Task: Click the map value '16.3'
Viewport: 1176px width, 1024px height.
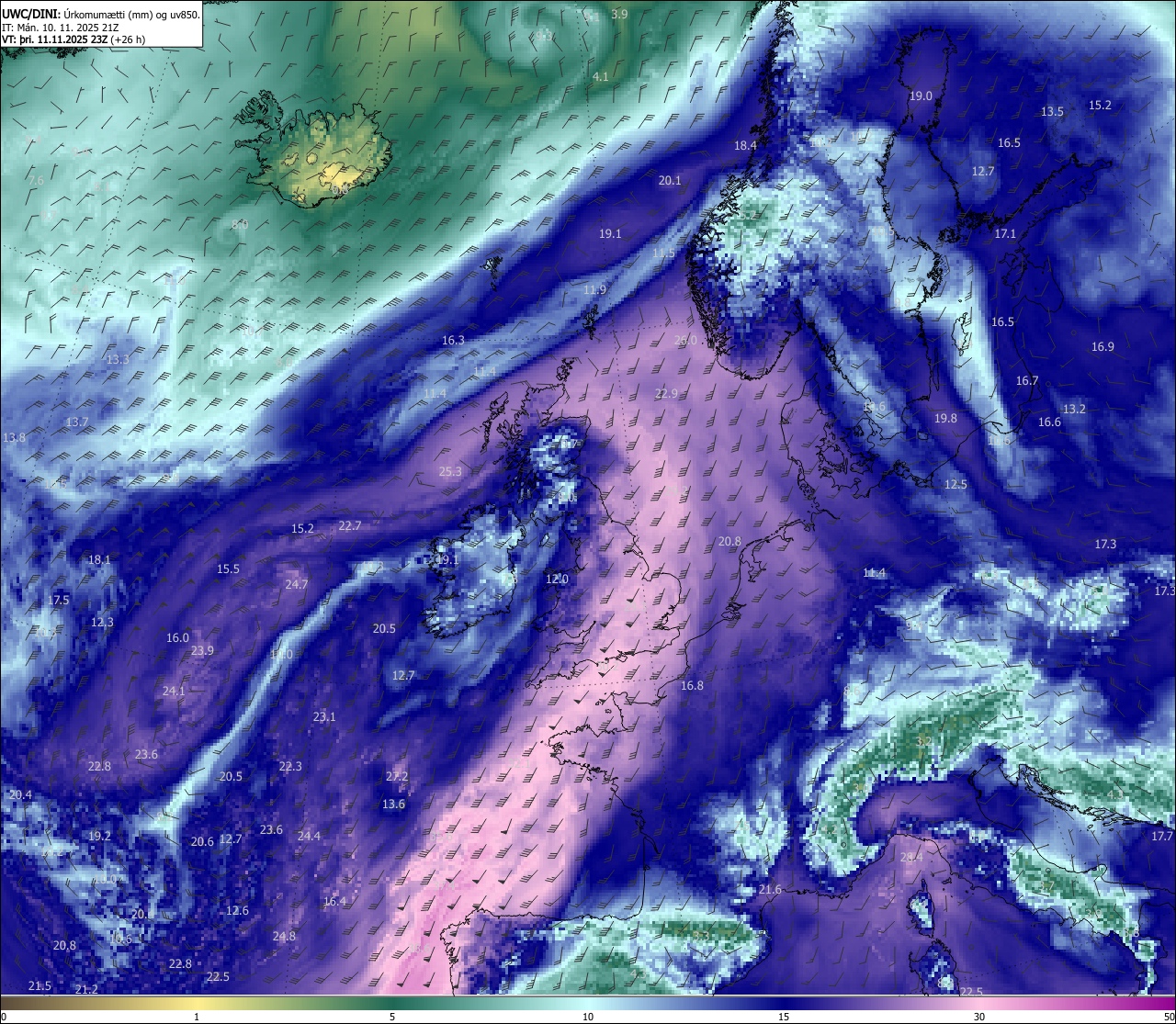Action: [453, 340]
